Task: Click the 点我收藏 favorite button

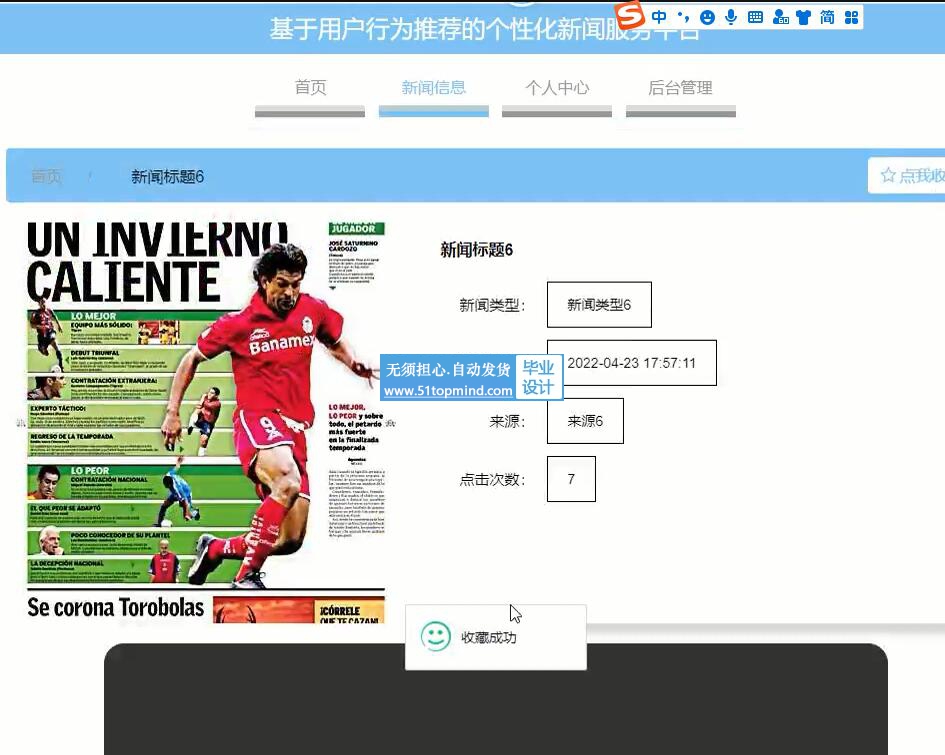Action: click(906, 175)
